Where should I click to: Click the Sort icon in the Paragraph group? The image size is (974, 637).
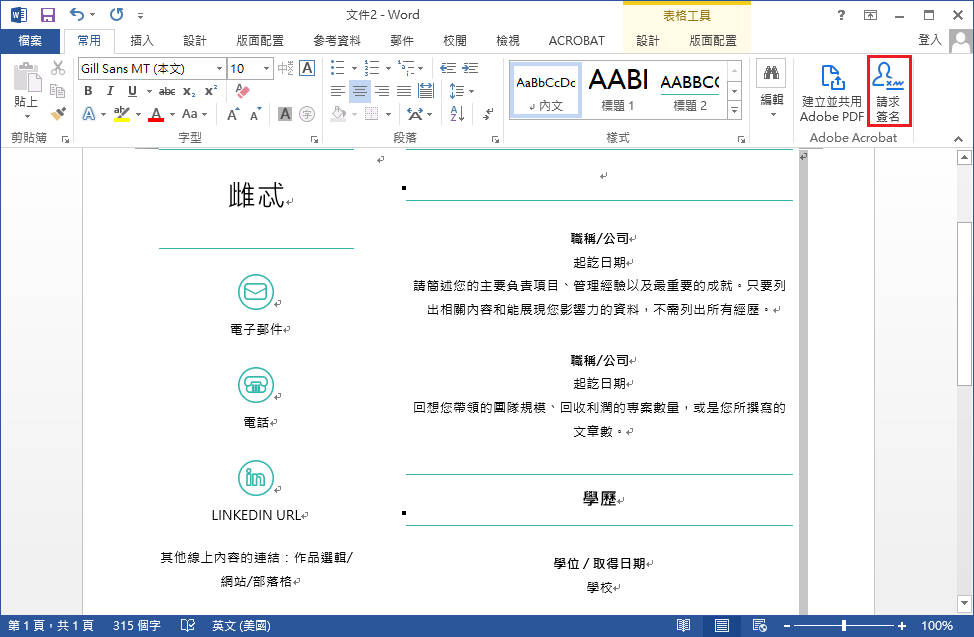click(456, 113)
